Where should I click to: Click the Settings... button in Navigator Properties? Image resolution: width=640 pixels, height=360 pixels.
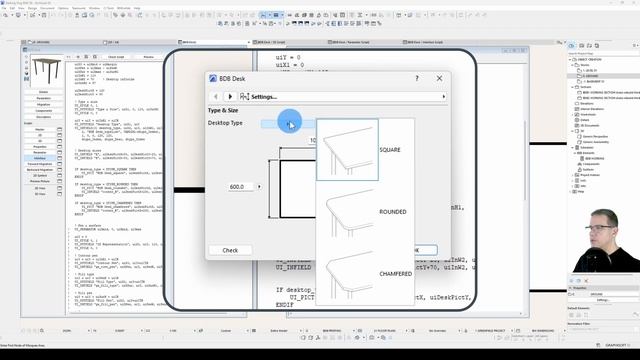(x=603, y=300)
